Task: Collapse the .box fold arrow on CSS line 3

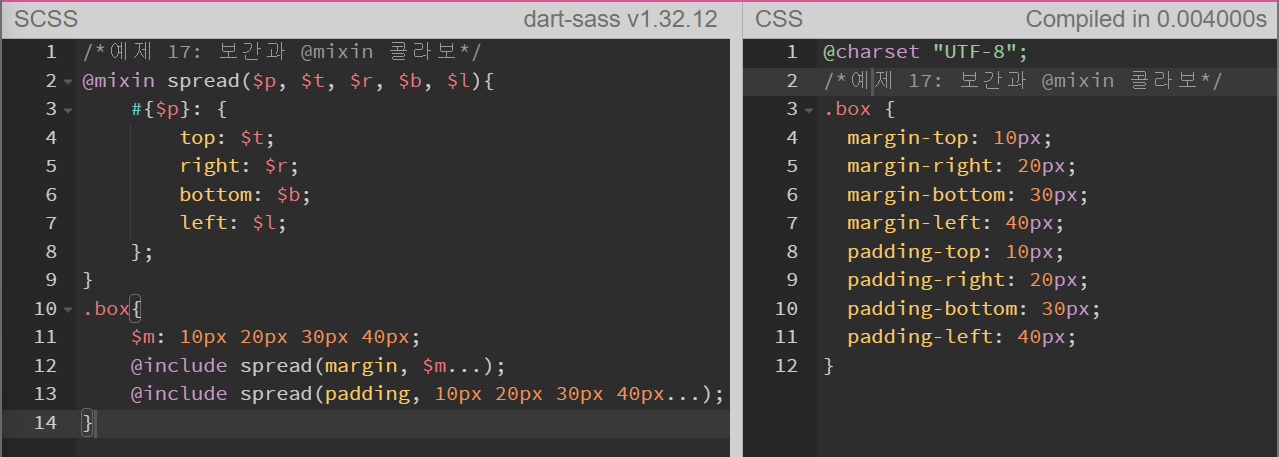Action: tap(809, 109)
